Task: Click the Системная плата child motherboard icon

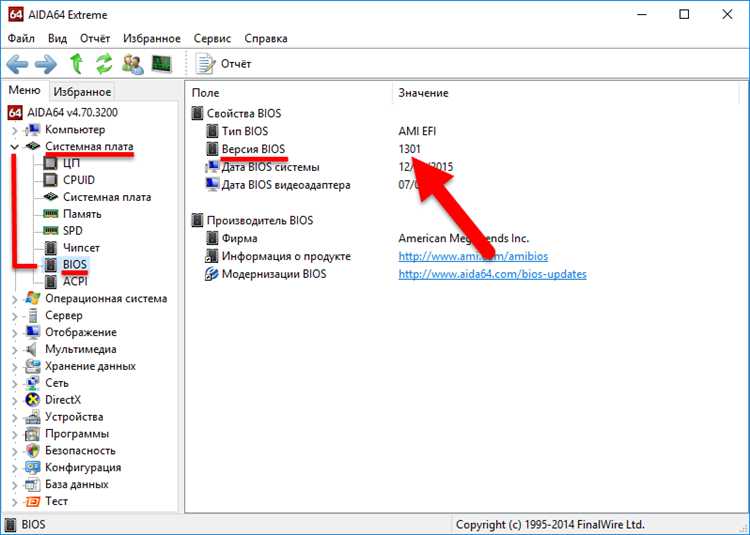Action: (x=50, y=197)
